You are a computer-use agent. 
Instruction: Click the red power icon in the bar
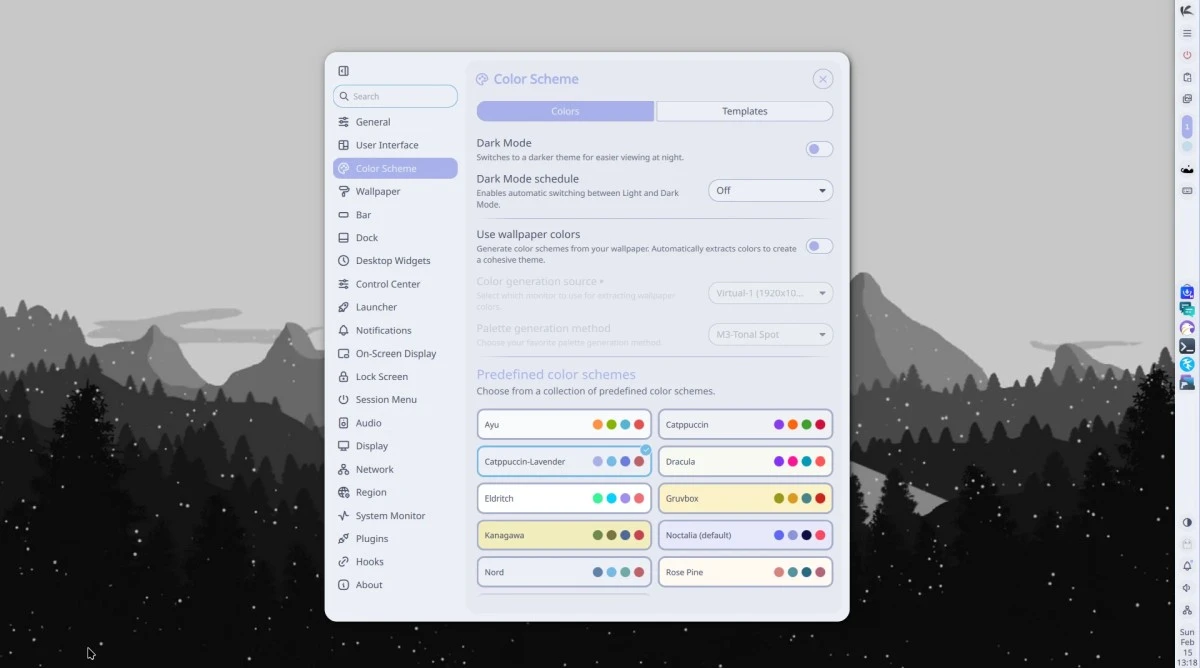(x=1187, y=55)
